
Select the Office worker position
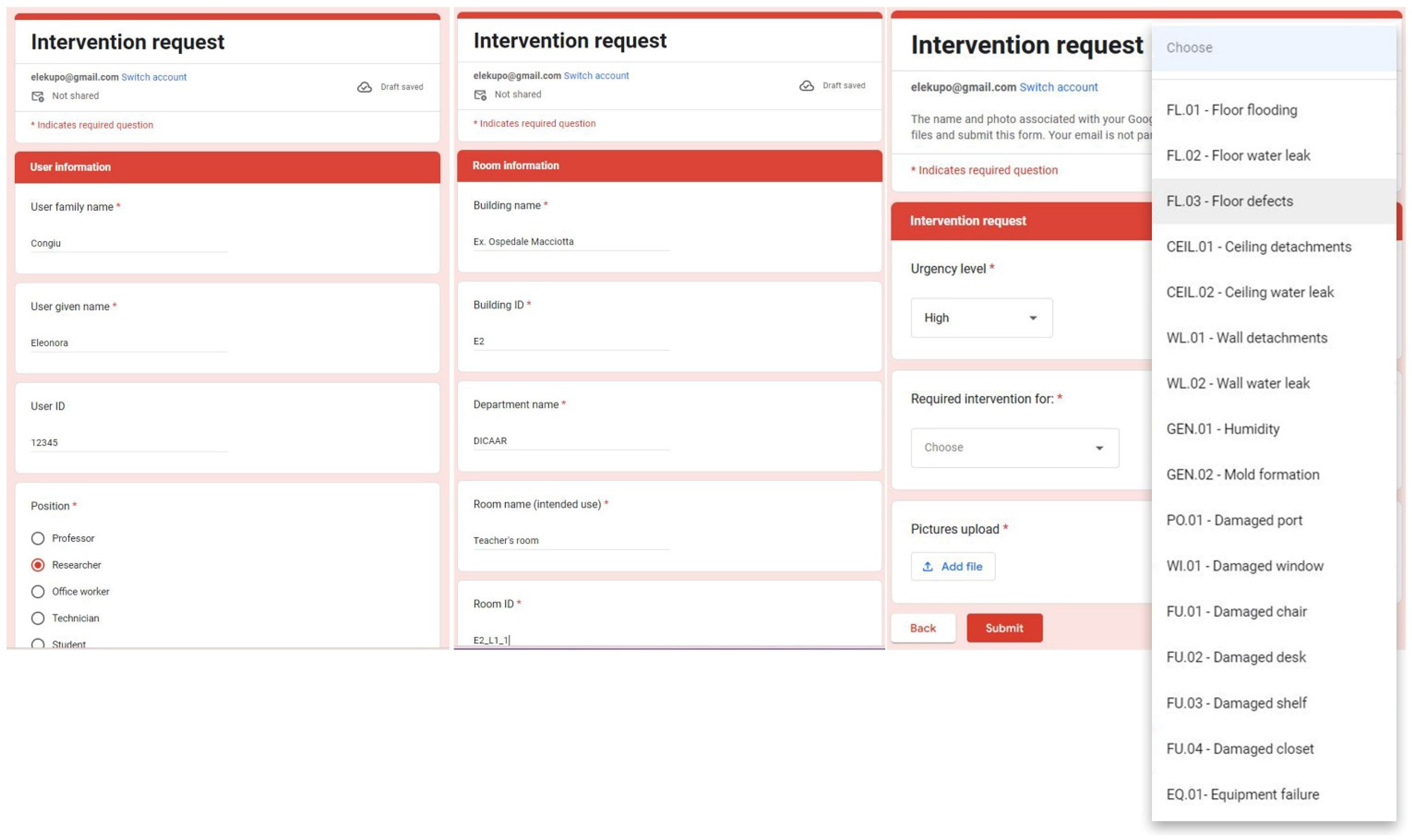(x=38, y=591)
